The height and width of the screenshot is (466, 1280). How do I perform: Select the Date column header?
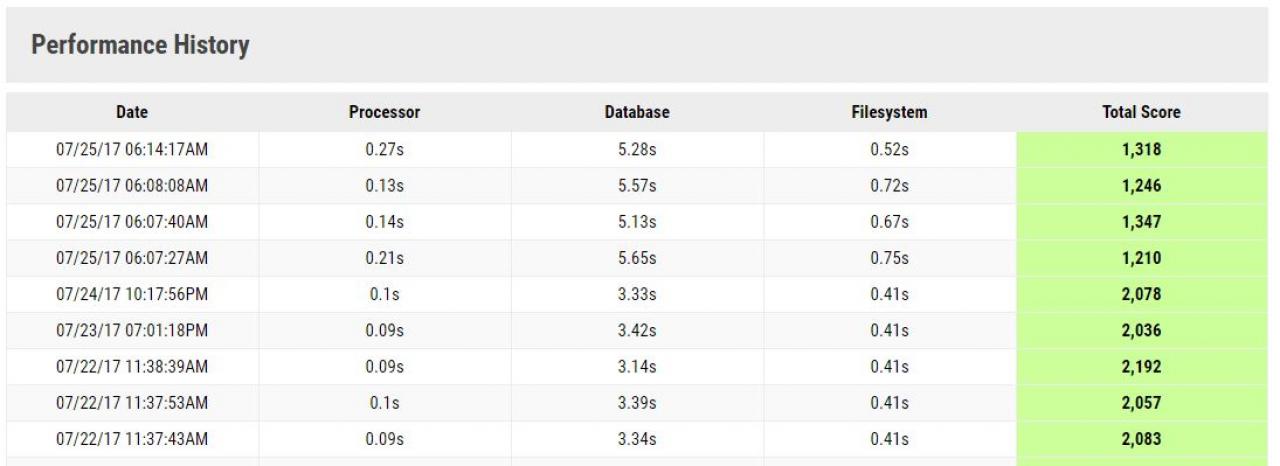[x=132, y=112]
